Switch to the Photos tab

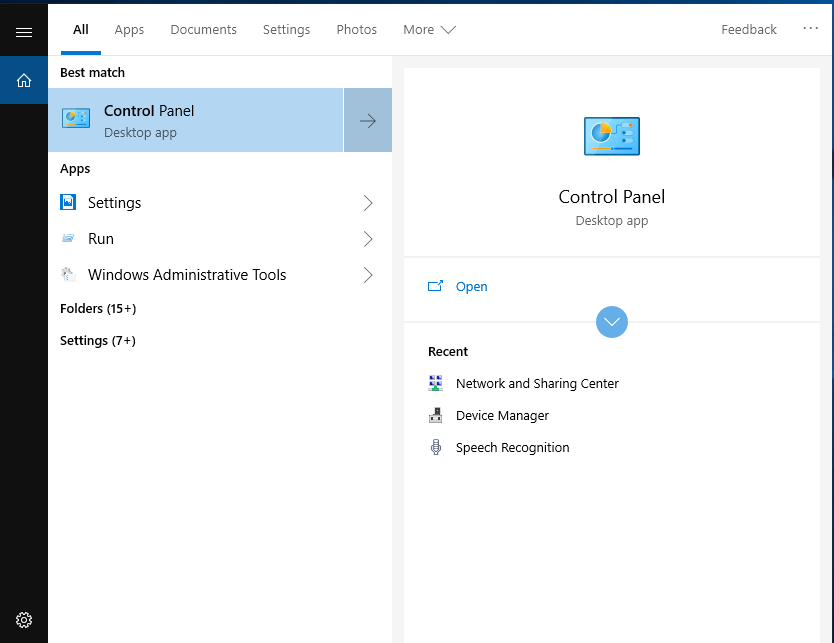[356, 30]
